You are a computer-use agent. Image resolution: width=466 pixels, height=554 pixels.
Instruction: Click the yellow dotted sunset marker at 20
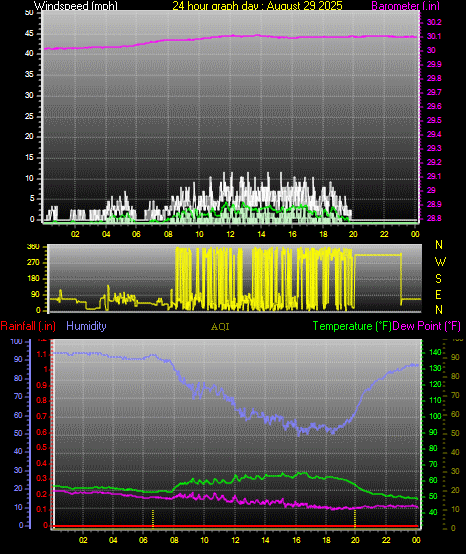coord(355,518)
